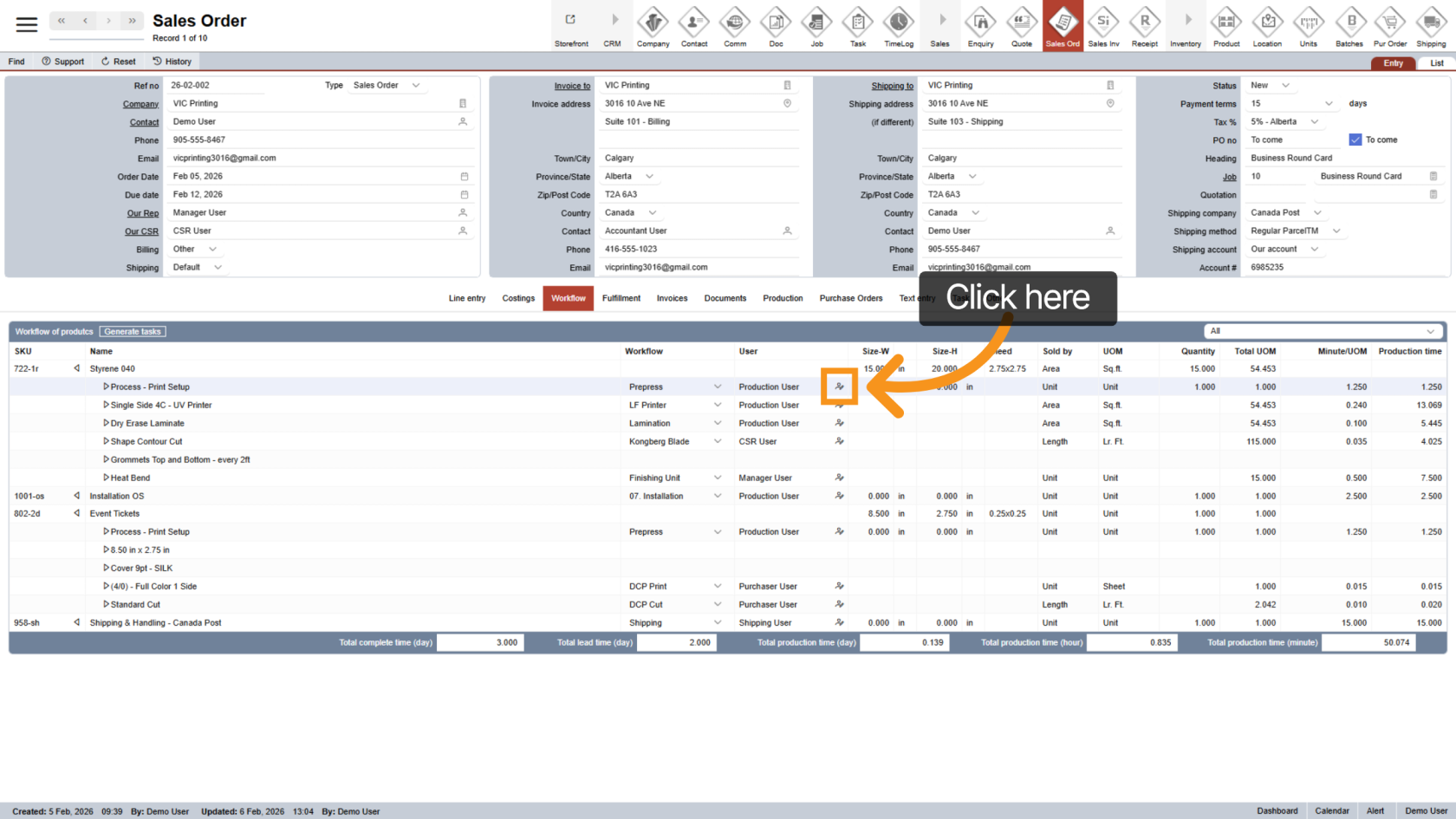
Task: Open the Tax % dropdown 5% - Alberta
Action: click(x=1314, y=122)
